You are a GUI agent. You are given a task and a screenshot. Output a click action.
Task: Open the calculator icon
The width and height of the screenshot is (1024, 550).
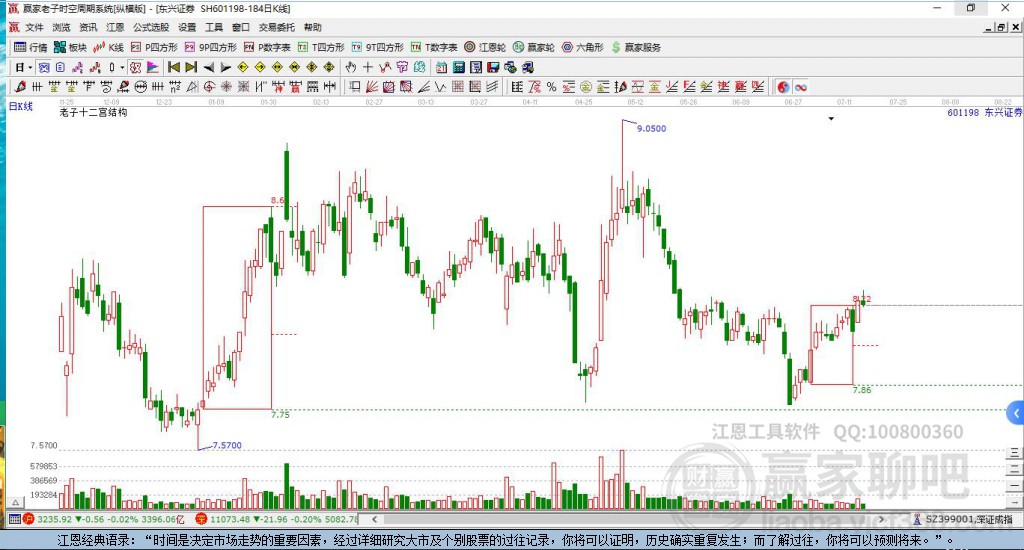tap(458, 67)
